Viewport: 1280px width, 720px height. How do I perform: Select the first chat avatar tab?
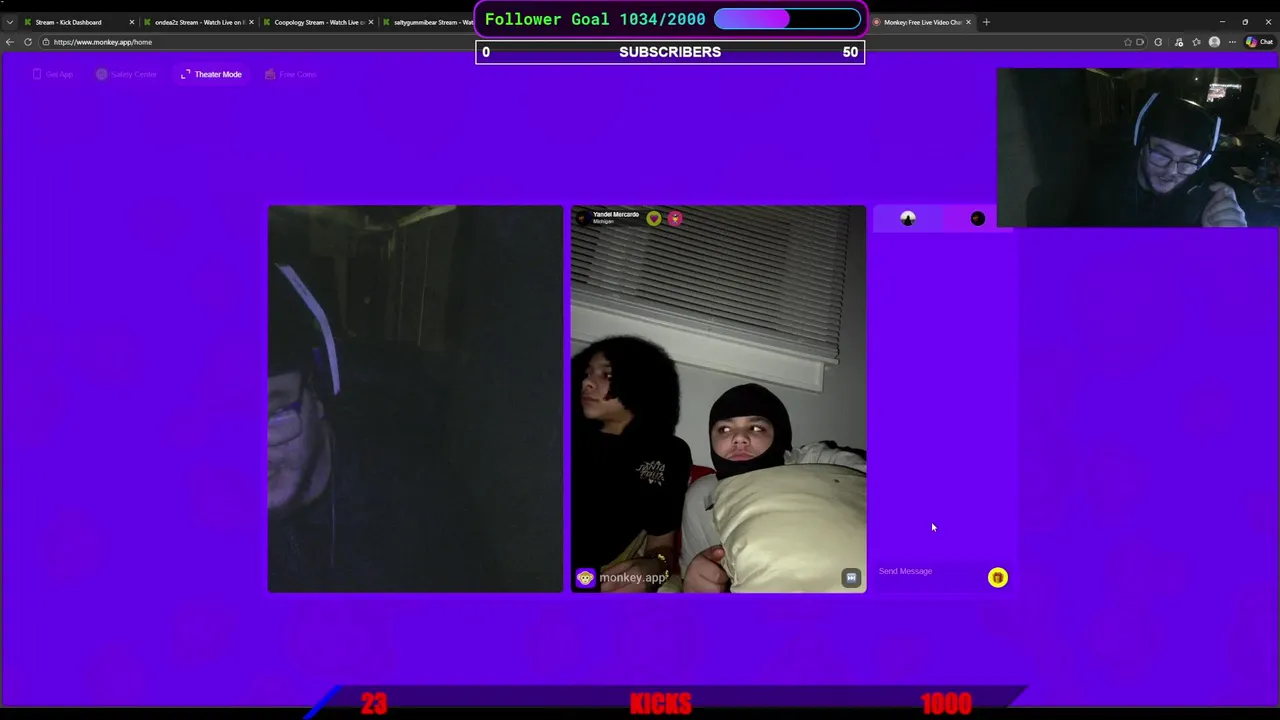(908, 219)
